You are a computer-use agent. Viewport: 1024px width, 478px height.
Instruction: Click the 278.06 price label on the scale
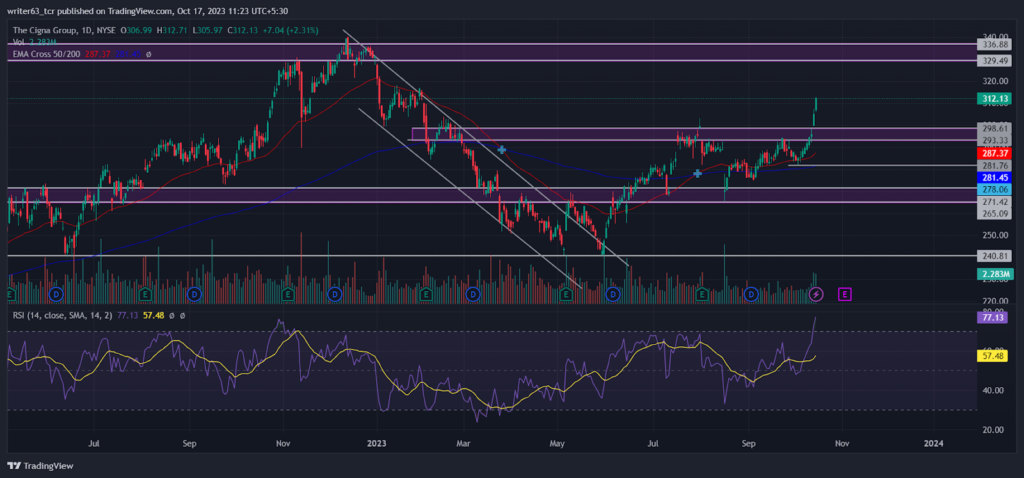[993, 190]
